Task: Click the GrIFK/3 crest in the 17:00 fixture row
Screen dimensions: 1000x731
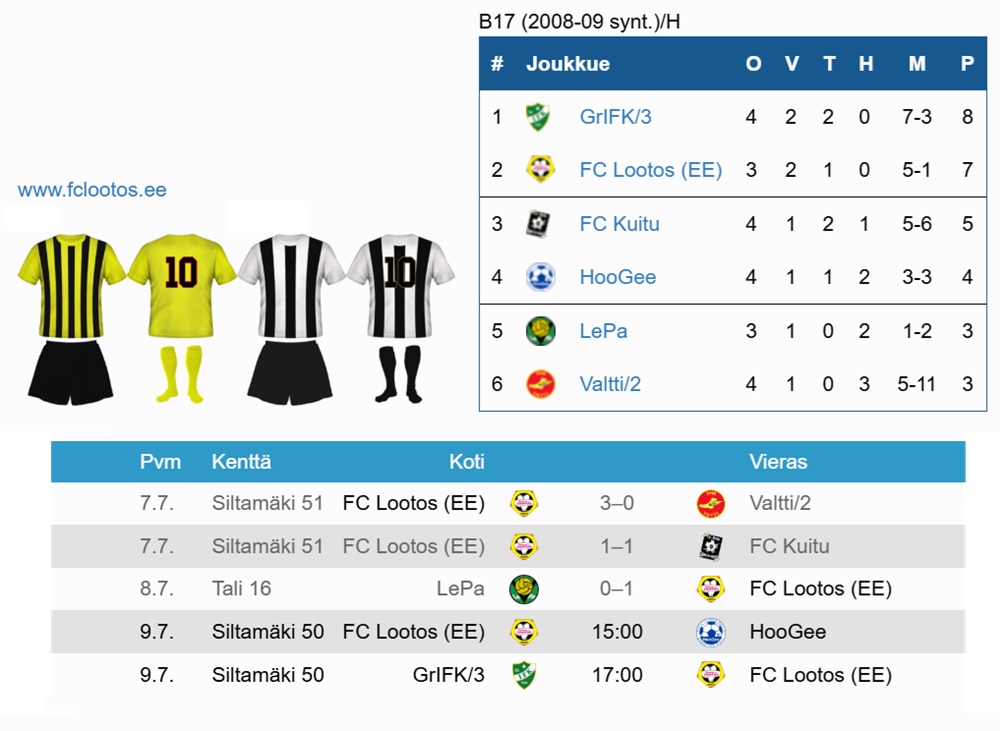Action: tap(524, 675)
